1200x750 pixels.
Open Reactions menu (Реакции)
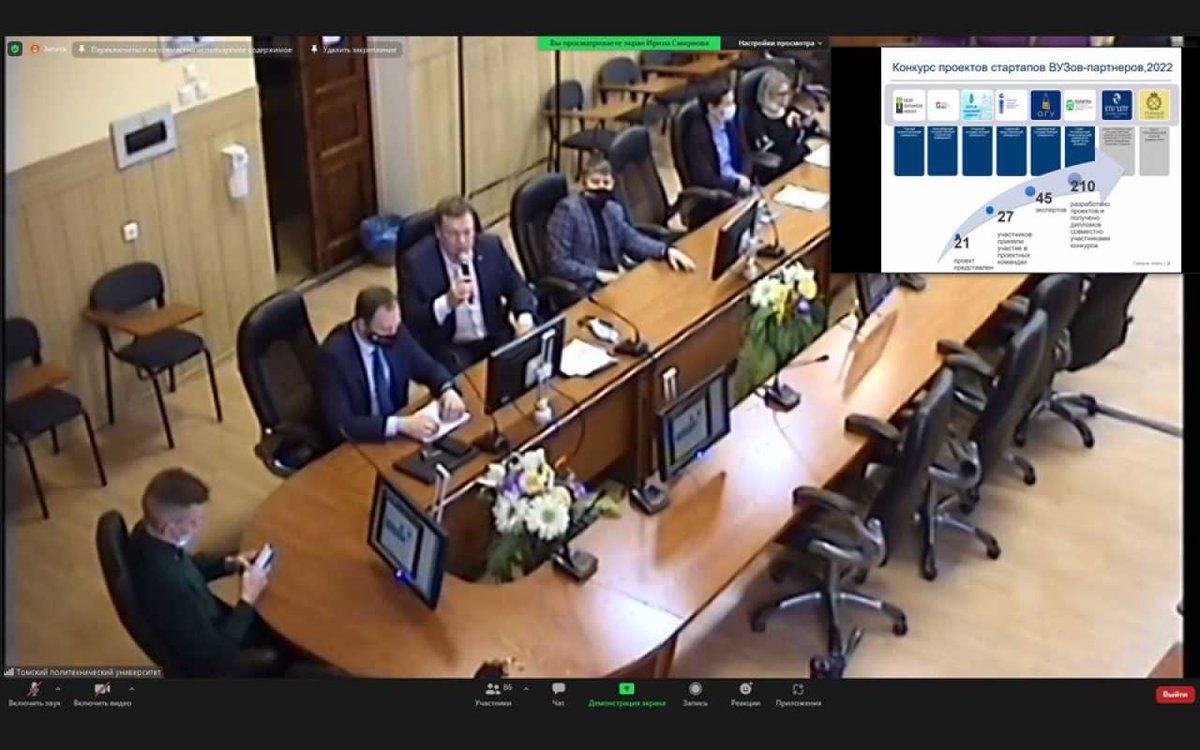[x=745, y=694]
